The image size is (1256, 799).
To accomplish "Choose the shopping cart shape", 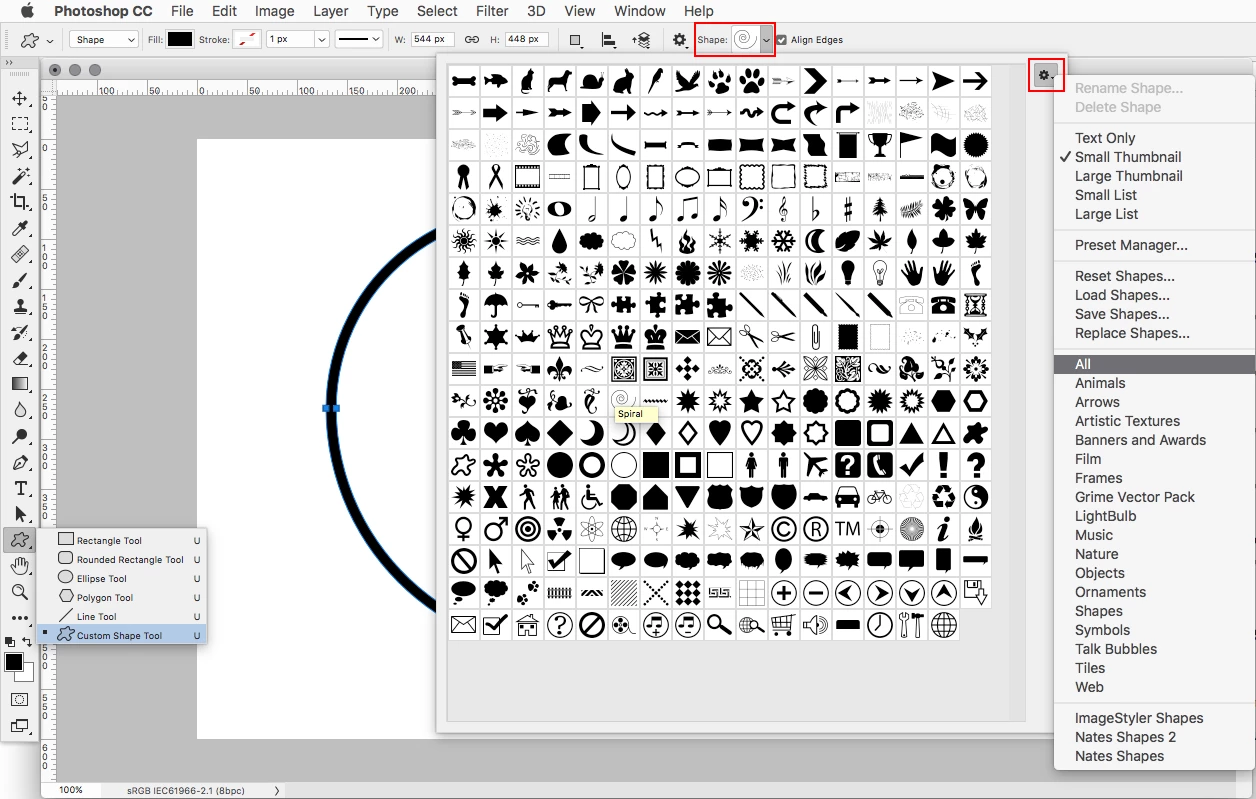I will [783, 625].
